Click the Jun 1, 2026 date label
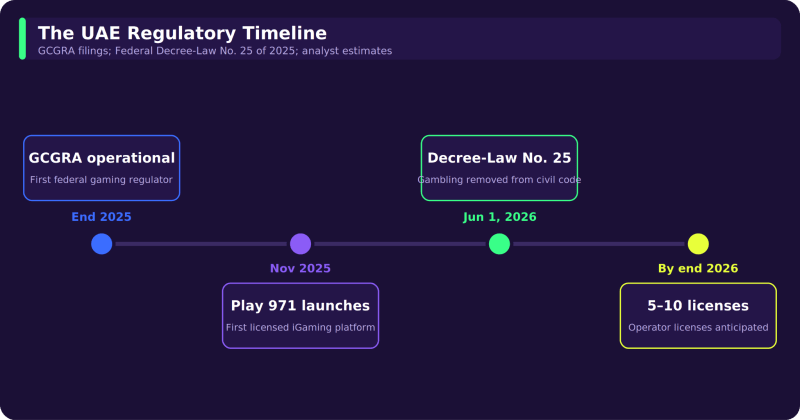800x420 pixels. pyautogui.click(x=499, y=217)
